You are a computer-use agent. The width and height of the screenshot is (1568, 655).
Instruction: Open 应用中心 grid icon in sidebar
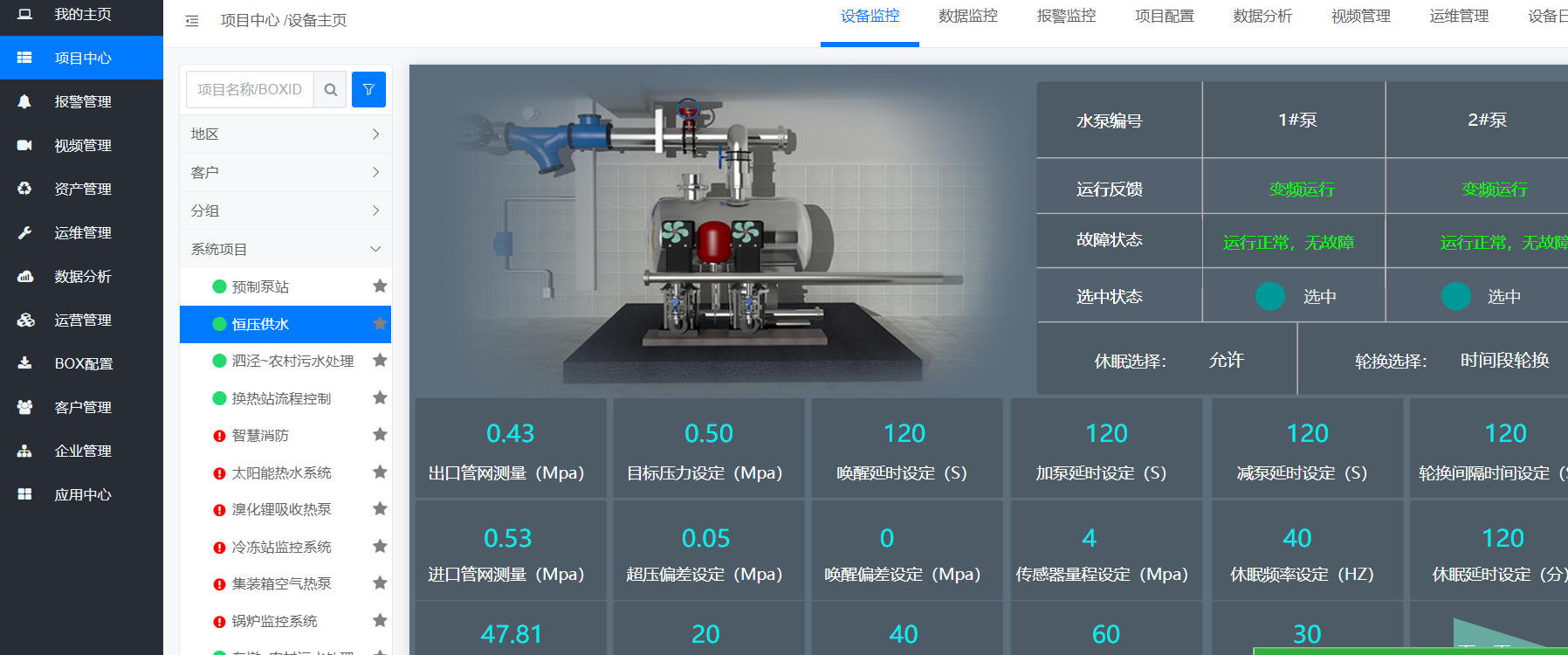[24, 494]
